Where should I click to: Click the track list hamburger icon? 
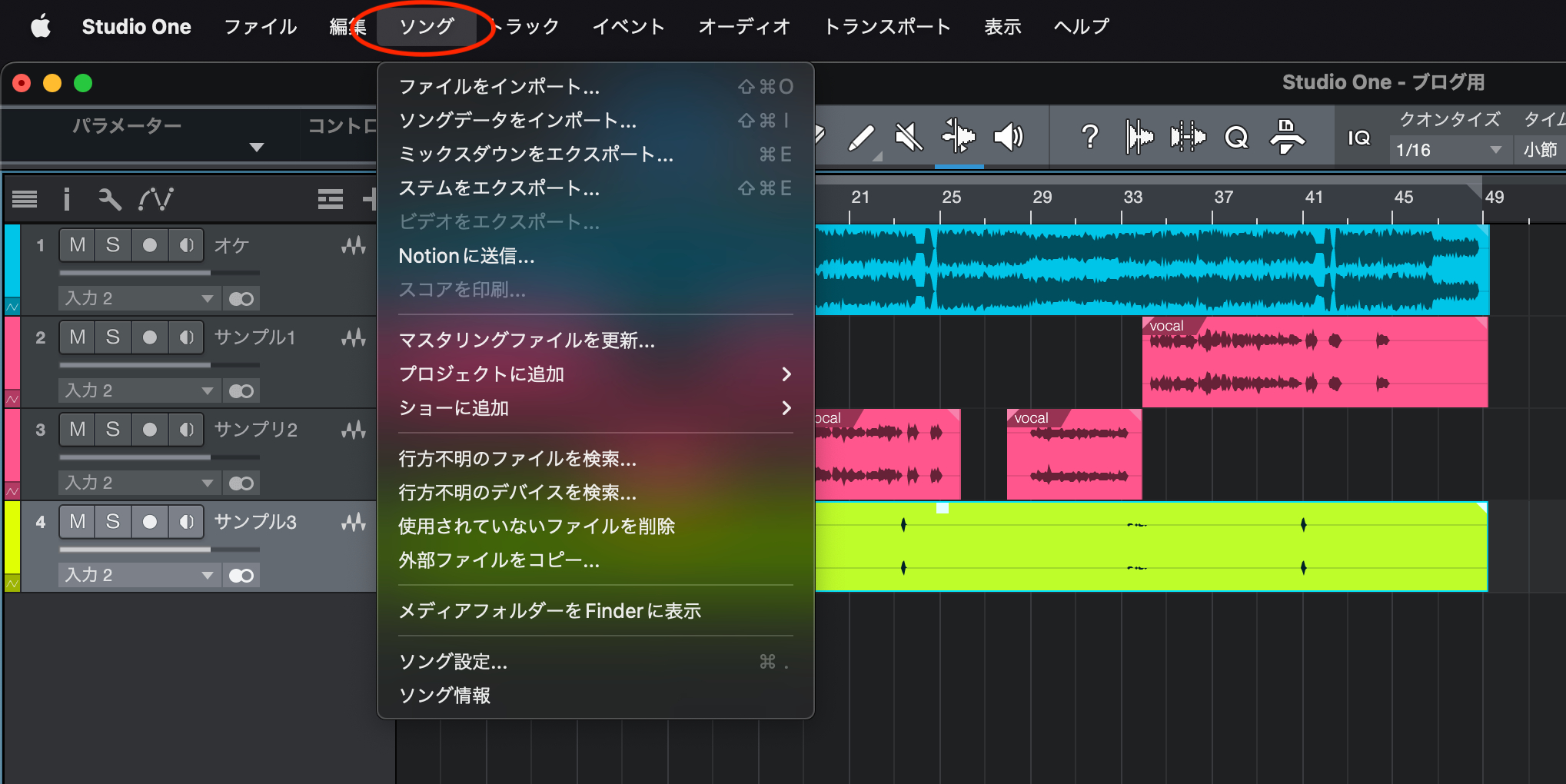tap(24, 199)
